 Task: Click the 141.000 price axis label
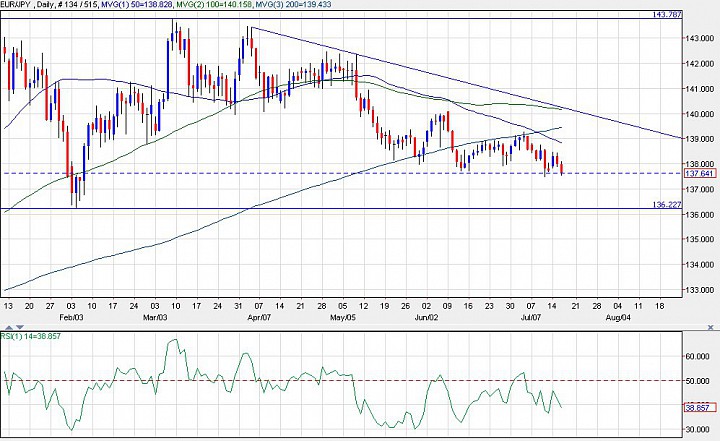[699, 89]
